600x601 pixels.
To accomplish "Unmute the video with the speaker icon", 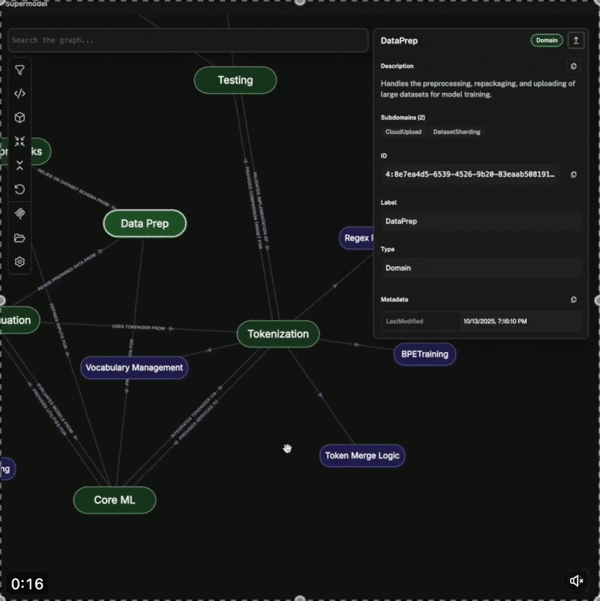I will point(577,581).
